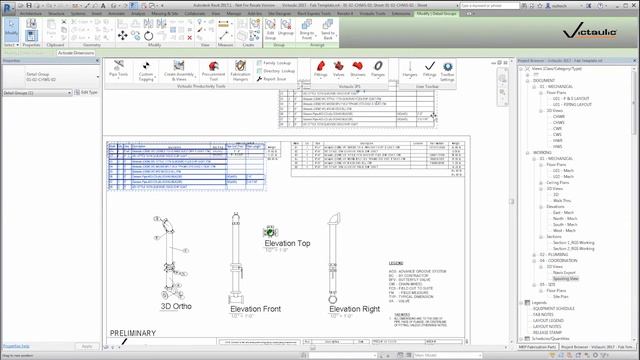This screenshot has width=640, height=360.
Task: Click the Save icon in quick access toolbar
Action: click(29, 6)
